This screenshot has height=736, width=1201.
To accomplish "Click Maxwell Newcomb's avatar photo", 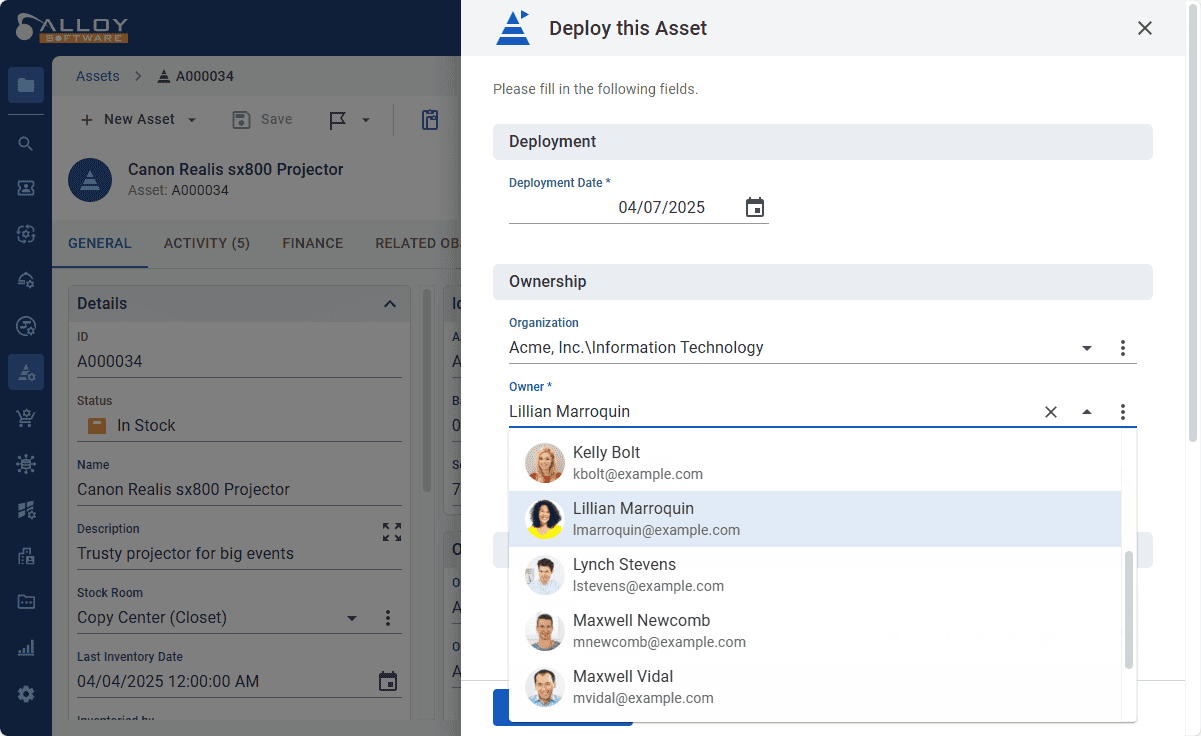I will point(545,631).
